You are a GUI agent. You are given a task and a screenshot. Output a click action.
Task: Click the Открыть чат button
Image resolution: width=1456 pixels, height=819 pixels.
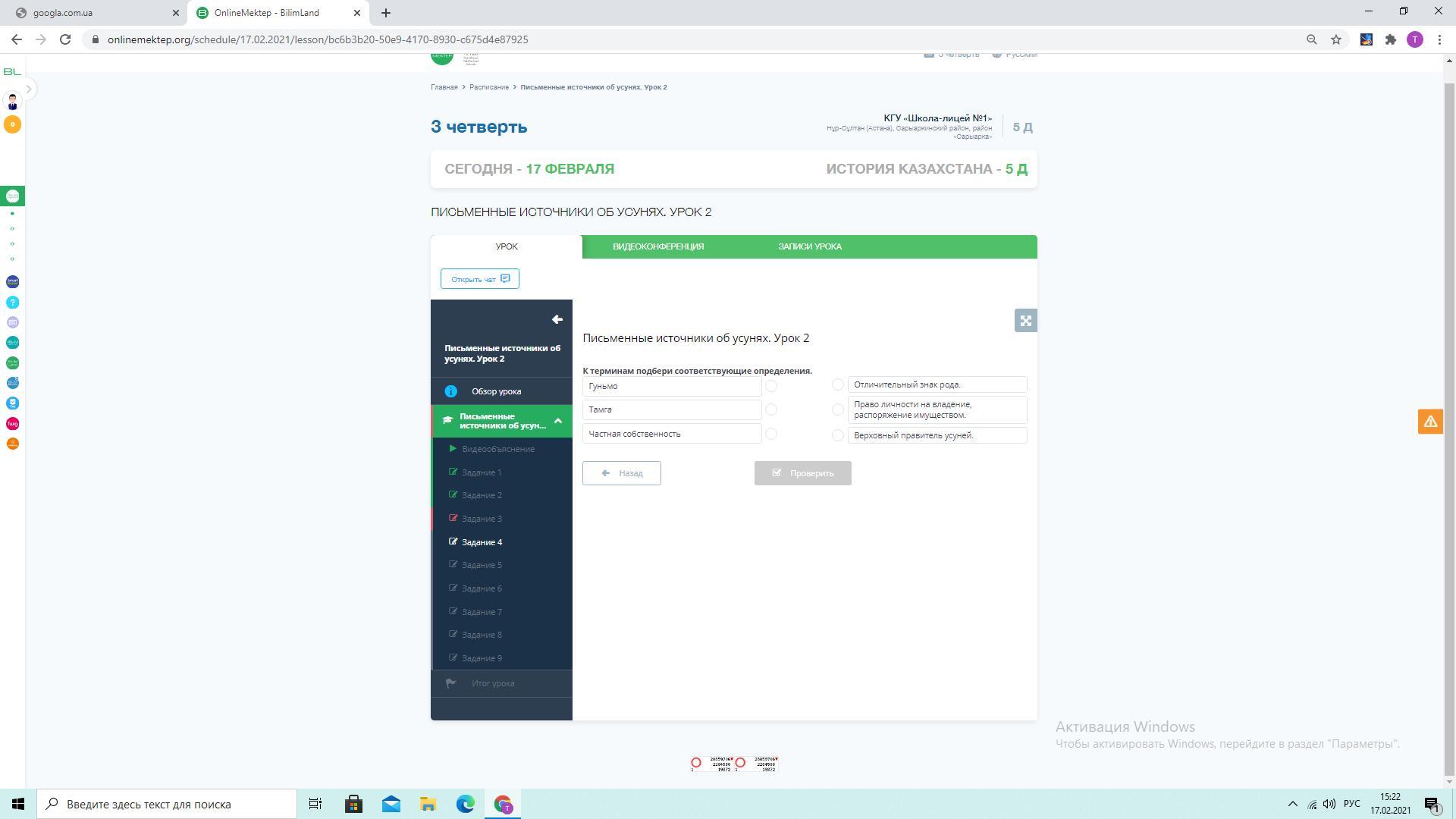(479, 279)
